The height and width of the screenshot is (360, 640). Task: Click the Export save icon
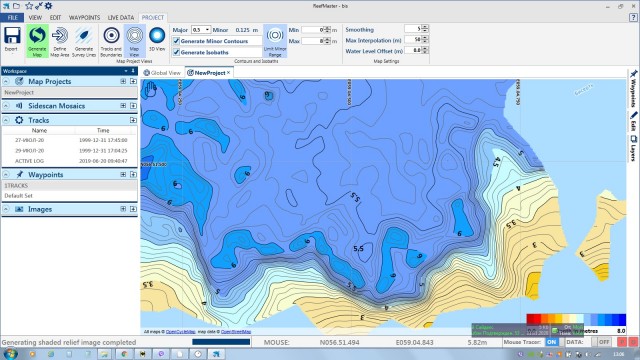click(12, 37)
